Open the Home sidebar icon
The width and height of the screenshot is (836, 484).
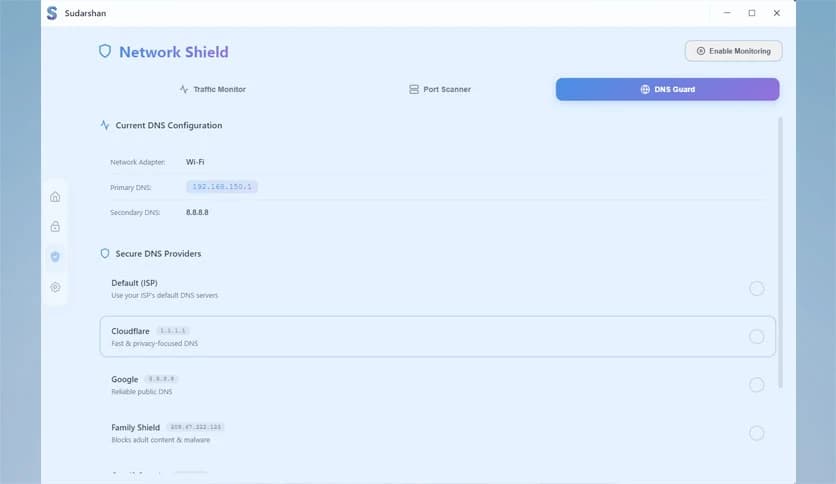point(55,197)
